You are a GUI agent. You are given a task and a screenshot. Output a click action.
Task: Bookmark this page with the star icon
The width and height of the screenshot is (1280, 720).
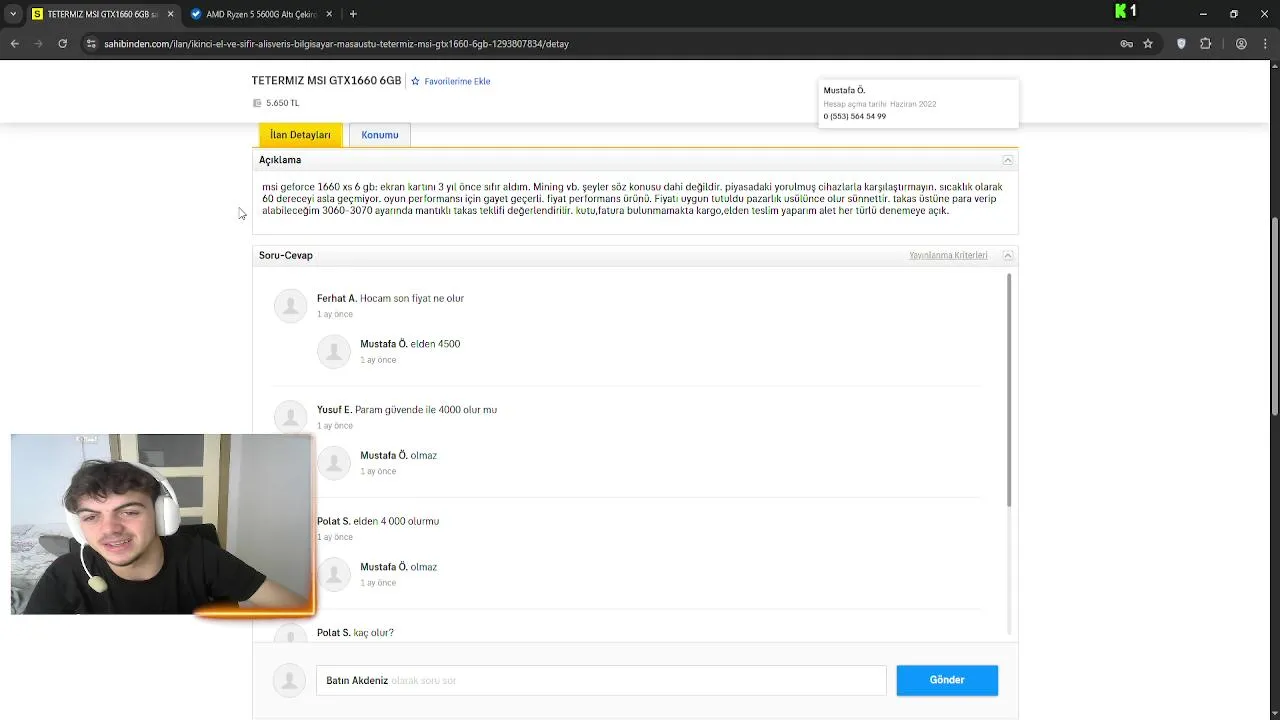(1148, 44)
